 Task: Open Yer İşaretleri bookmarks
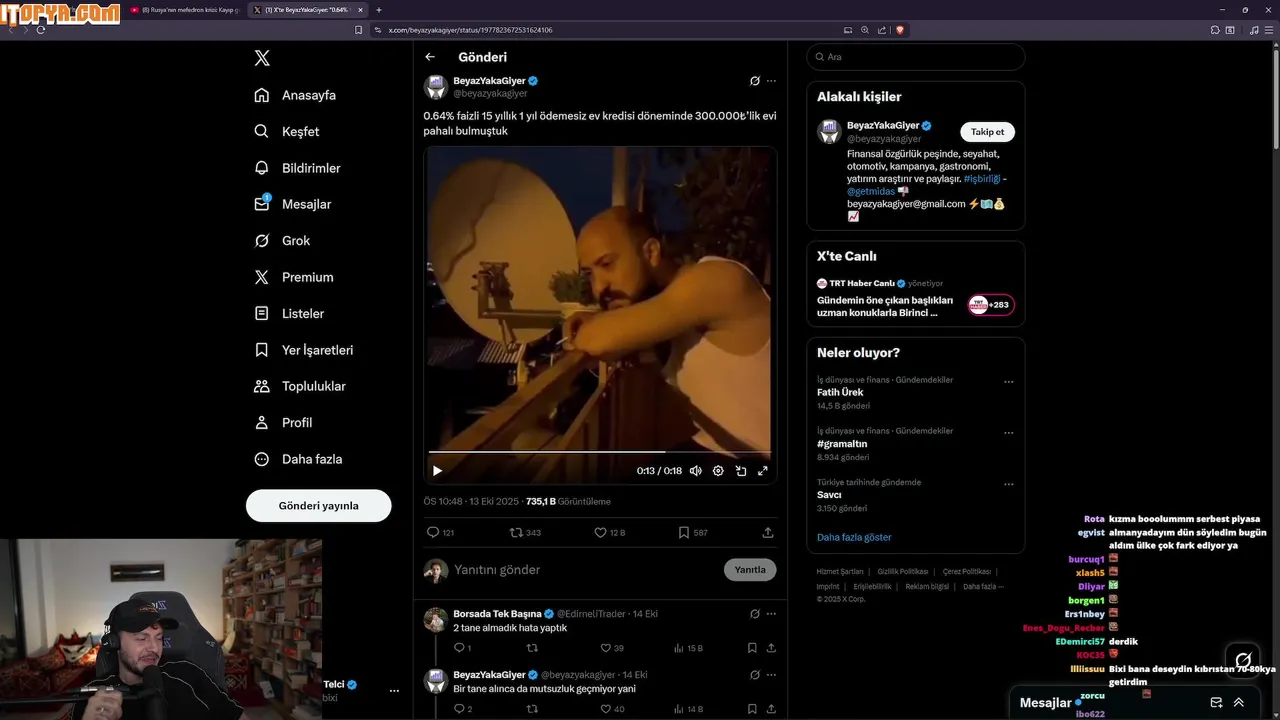click(x=304, y=350)
